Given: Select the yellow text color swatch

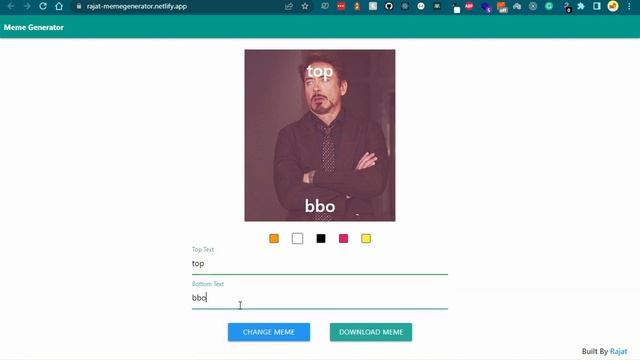Looking at the screenshot, I should click(x=366, y=238).
